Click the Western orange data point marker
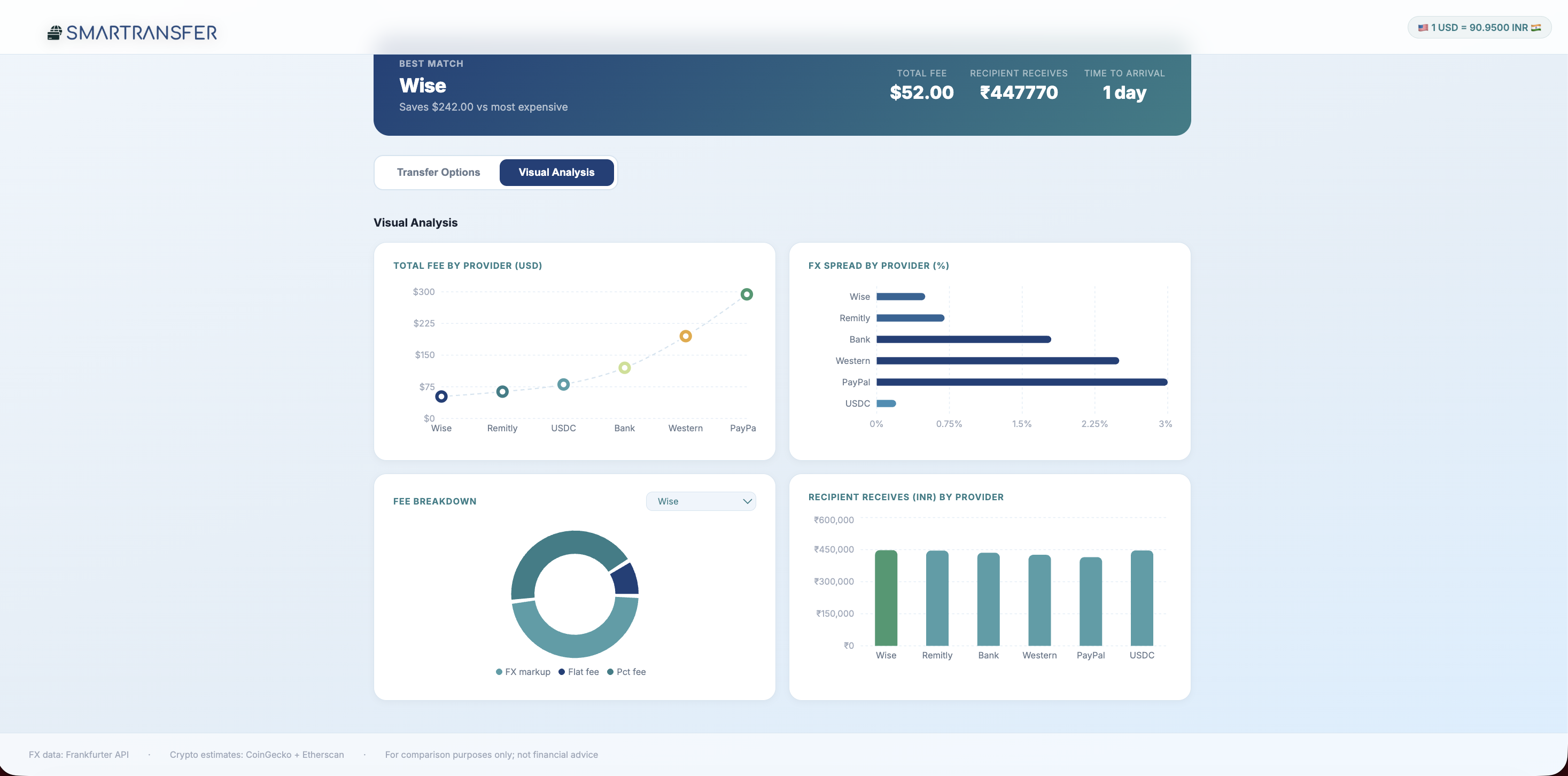 (x=685, y=336)
